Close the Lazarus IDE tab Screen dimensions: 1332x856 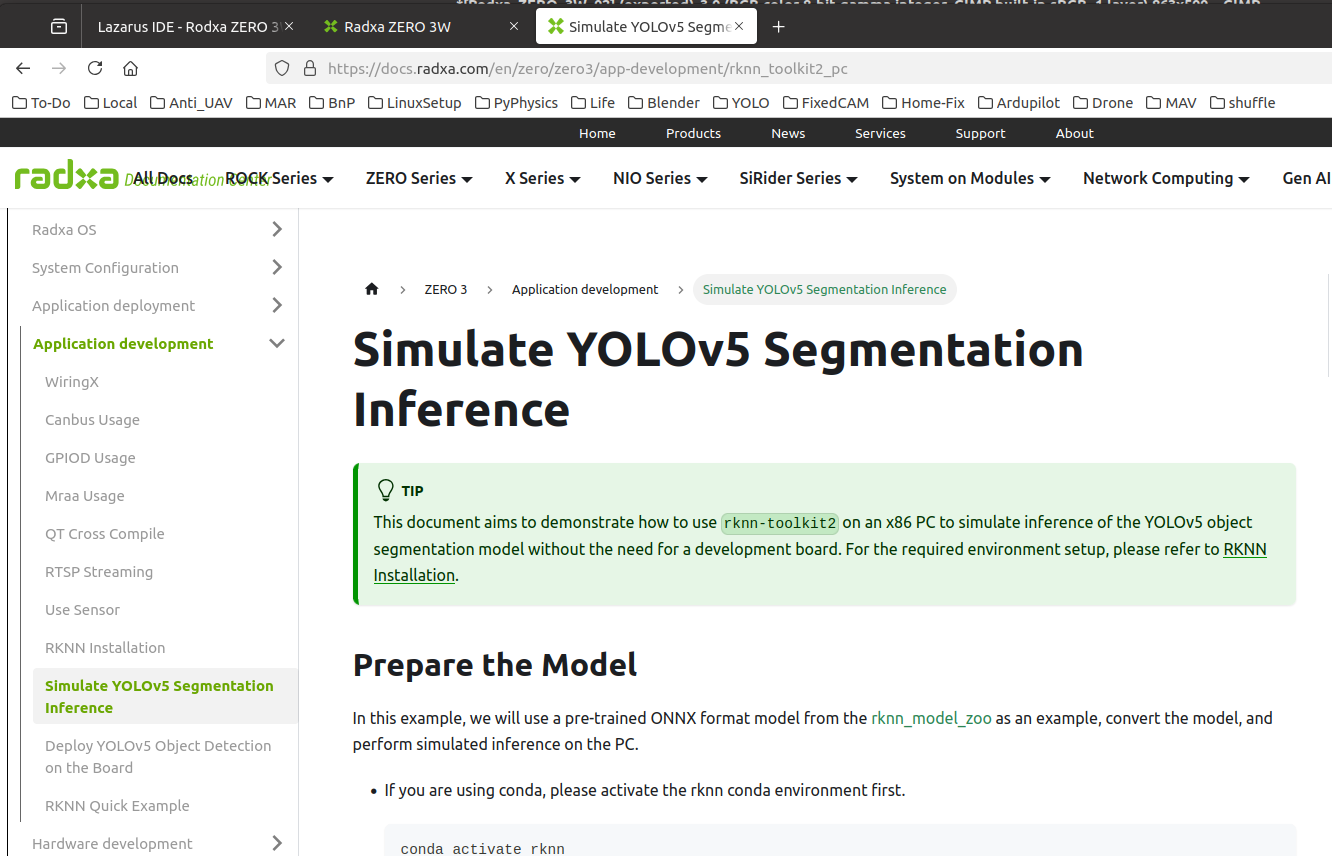point(289,26)
